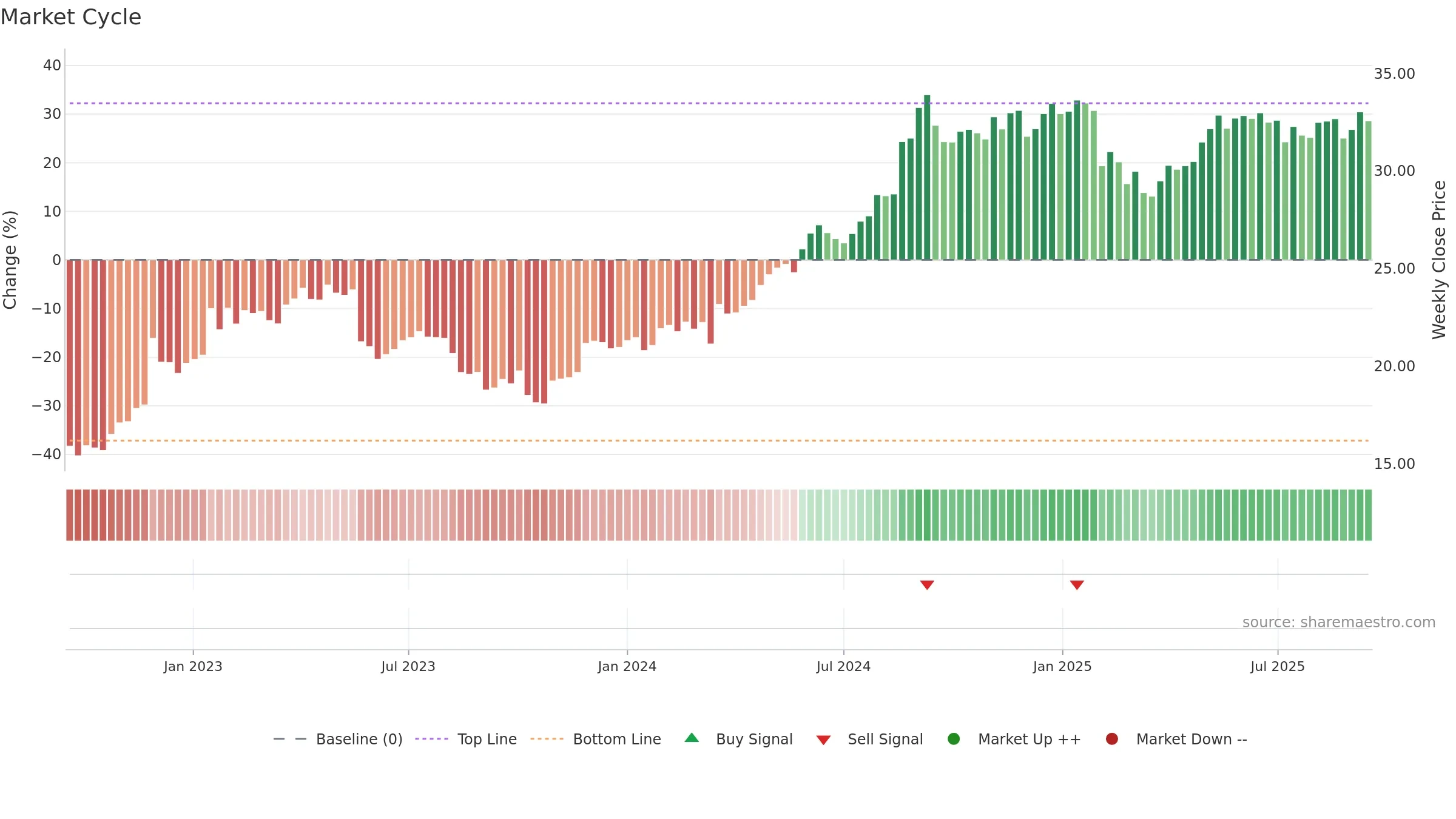Toggle the Buy Signal legend entry
Screen dimensions: 1456x819
(x=738, y=739)
